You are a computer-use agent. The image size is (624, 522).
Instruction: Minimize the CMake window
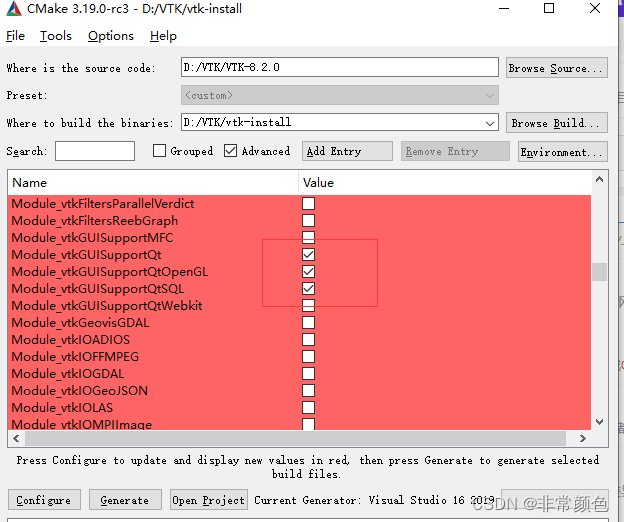(504, 8)
